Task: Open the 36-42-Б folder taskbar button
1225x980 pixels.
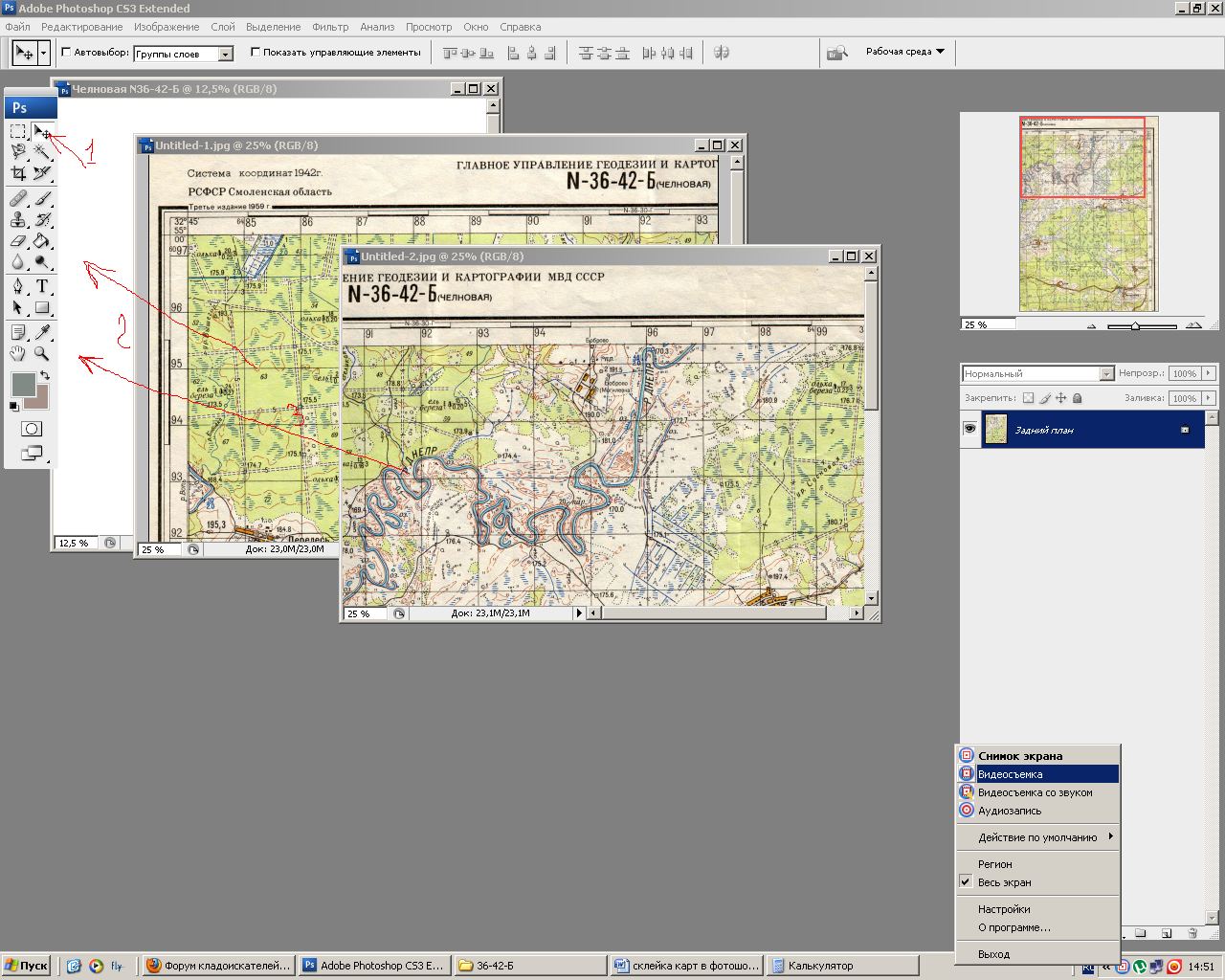Action: click(x=530, y=966)
